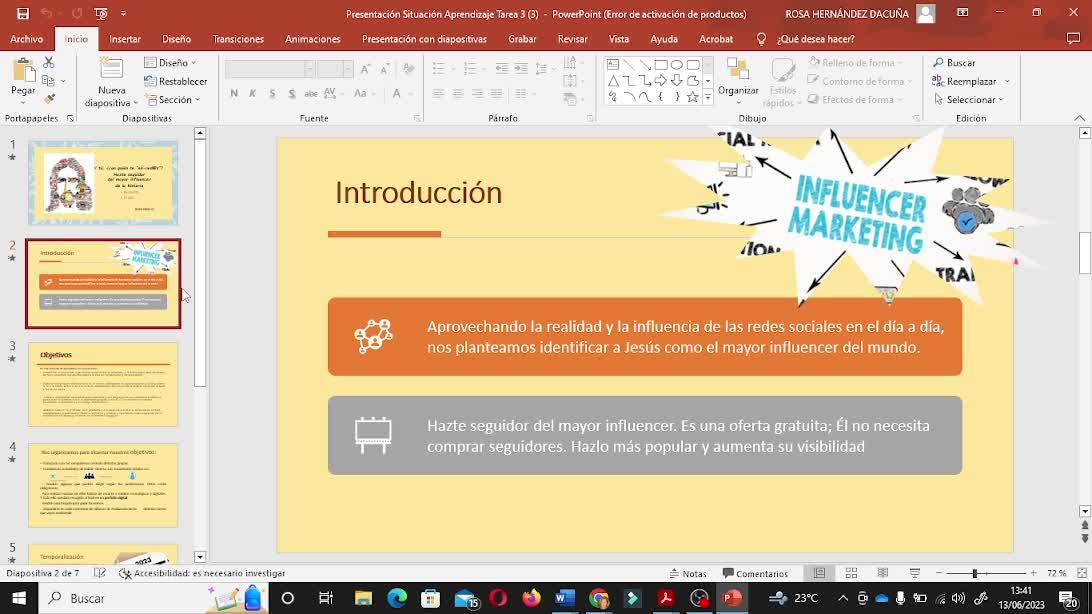Screen dimensions: 1092x614
Task: Open the Transiciones tab
Action: coord(238,39)
